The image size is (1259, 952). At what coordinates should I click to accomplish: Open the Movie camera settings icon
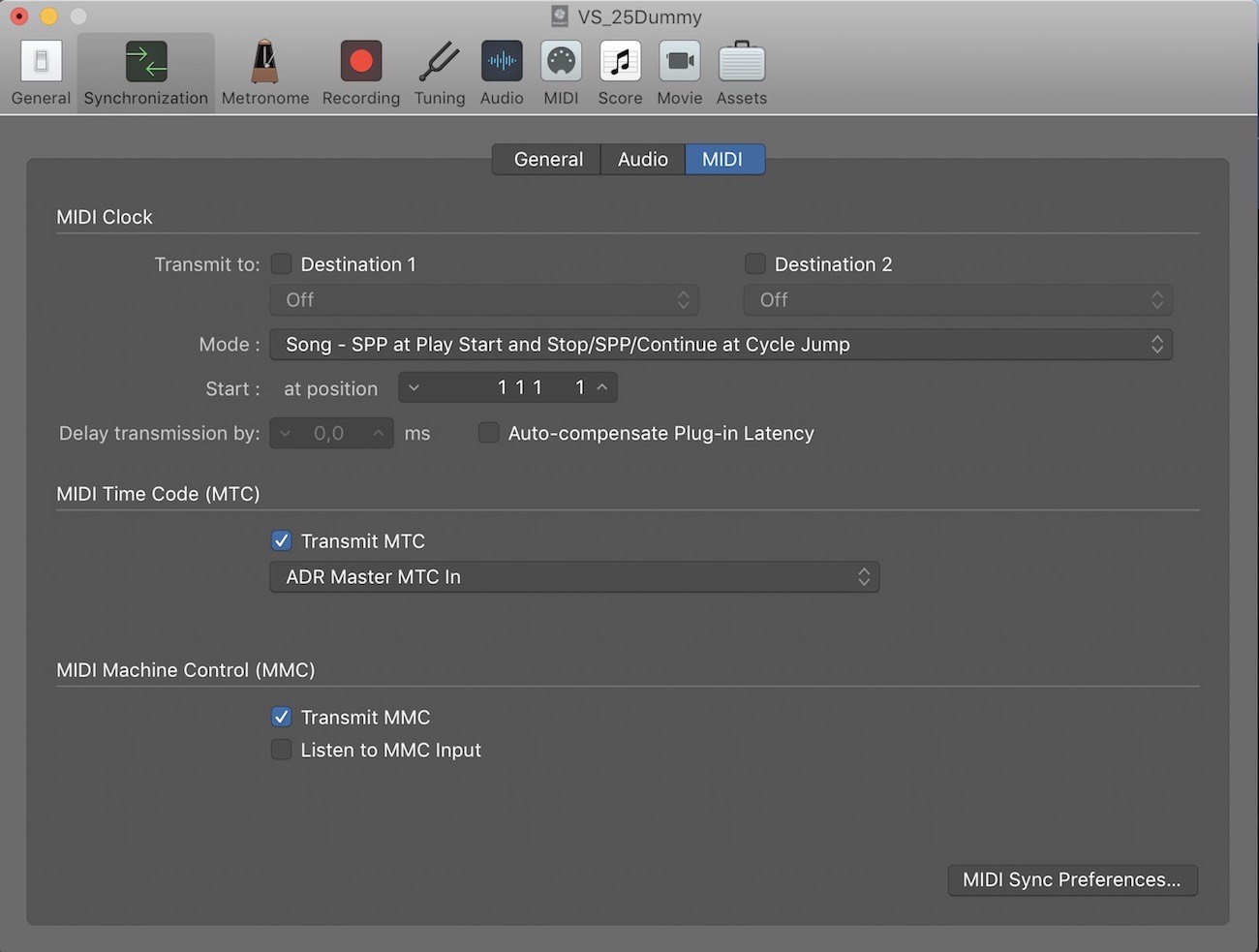click(680, 62)
